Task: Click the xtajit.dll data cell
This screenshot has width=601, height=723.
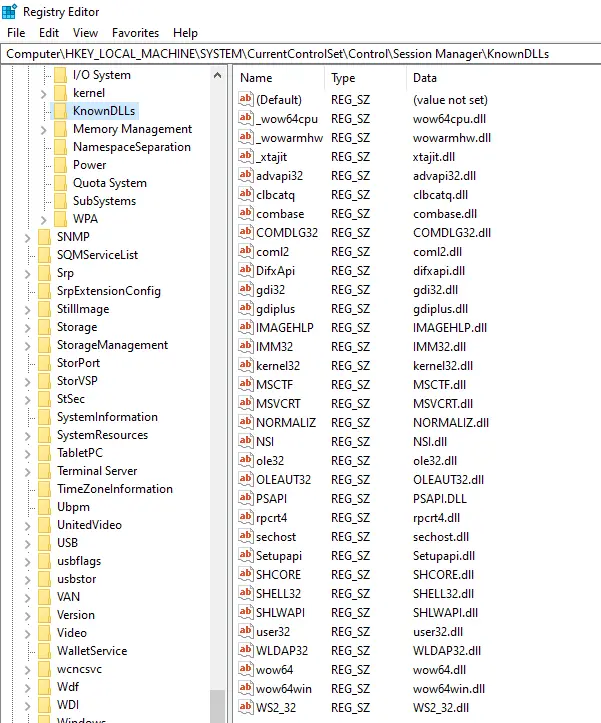Action: [x=434, y=157]
